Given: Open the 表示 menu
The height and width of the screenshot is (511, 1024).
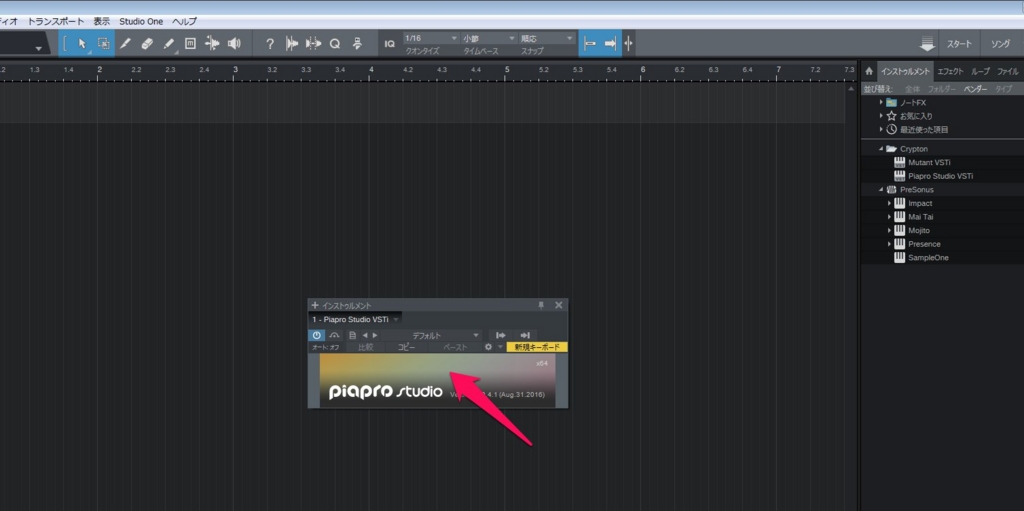Looking at the screenshot, I should [101, 22].
